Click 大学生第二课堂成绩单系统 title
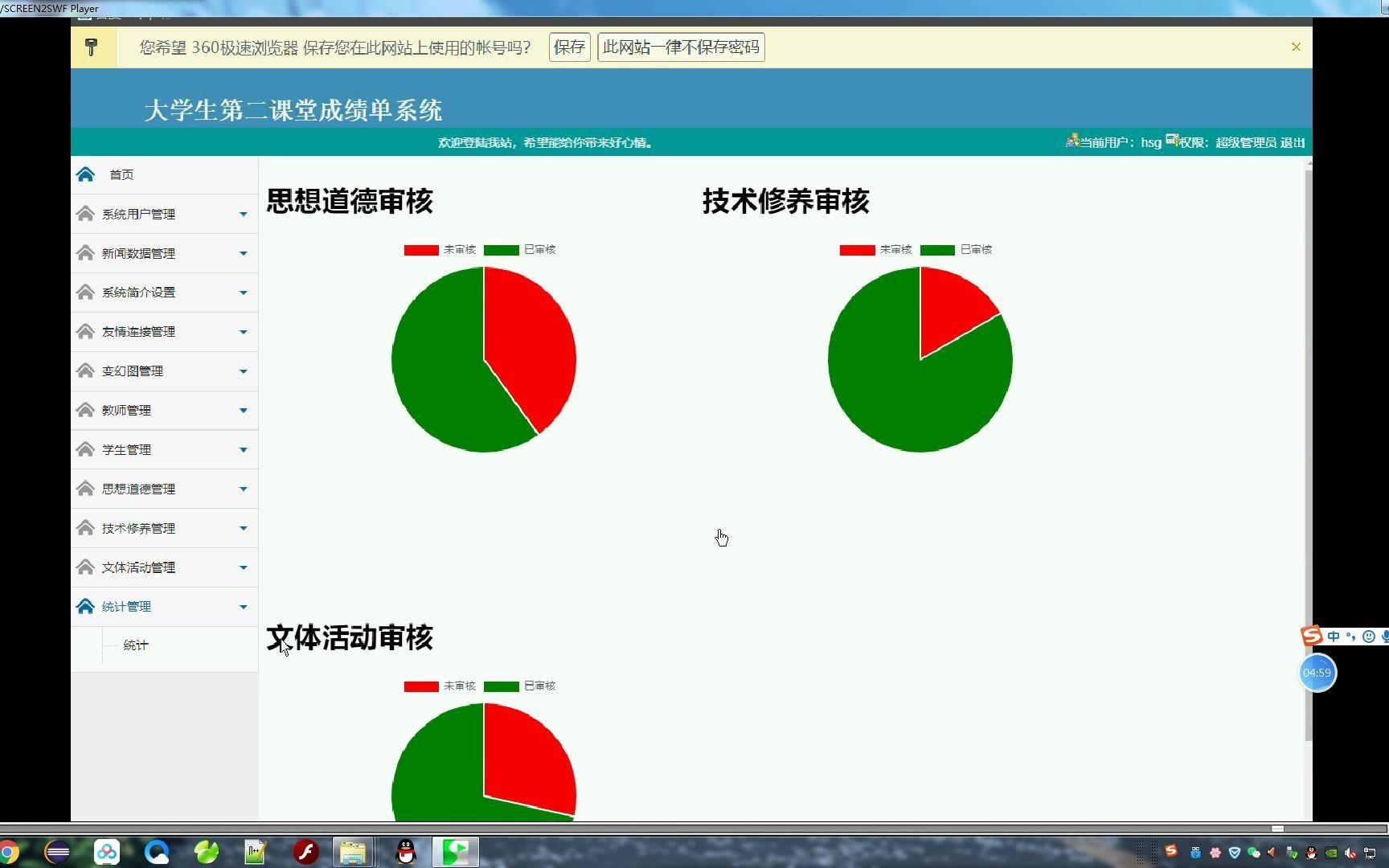Image resolution: width=1389 pixels, height=868 pixels. pos(293,110)
